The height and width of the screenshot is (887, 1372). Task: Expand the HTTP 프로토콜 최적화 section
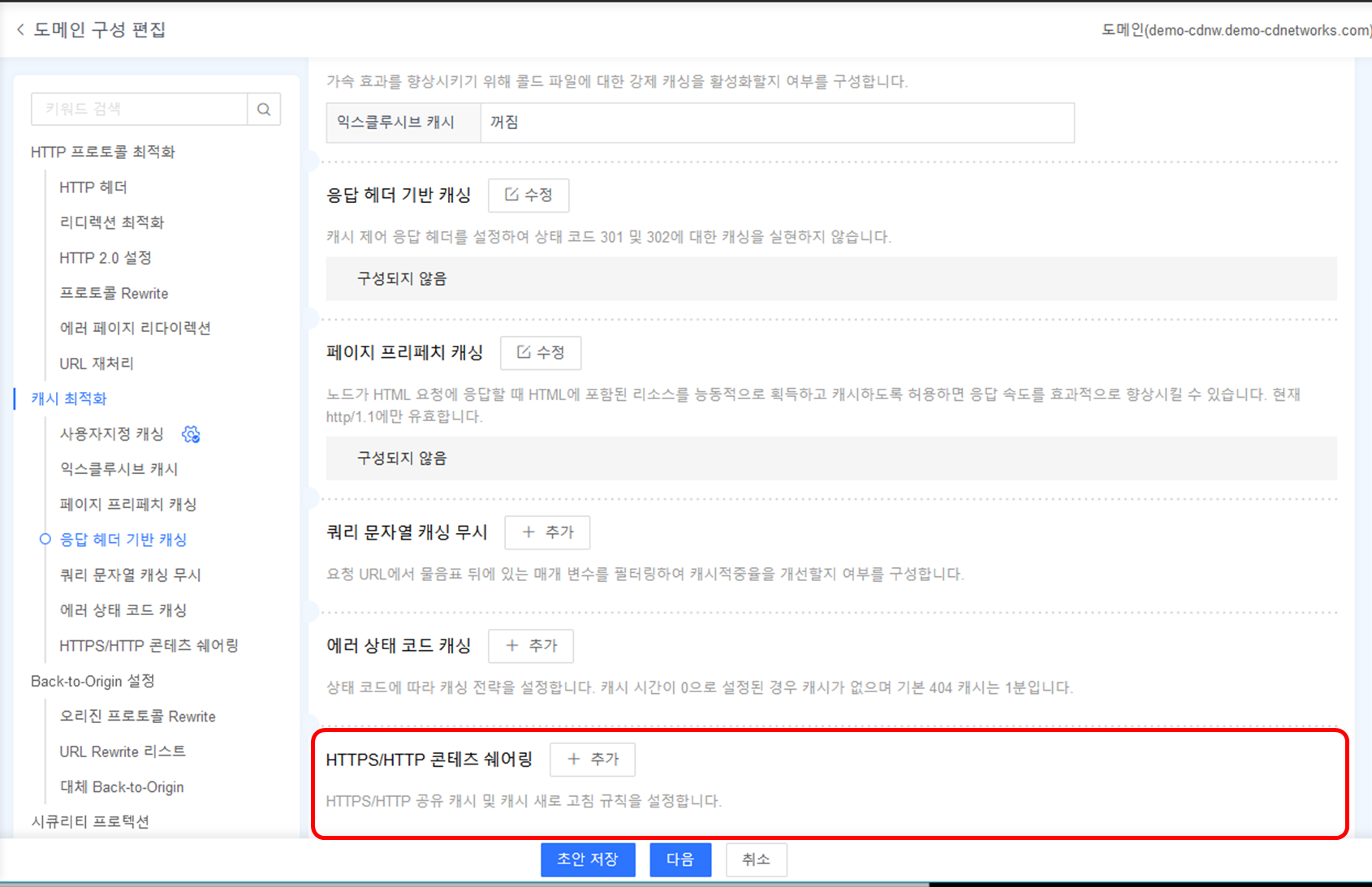(x=102, y=151)
